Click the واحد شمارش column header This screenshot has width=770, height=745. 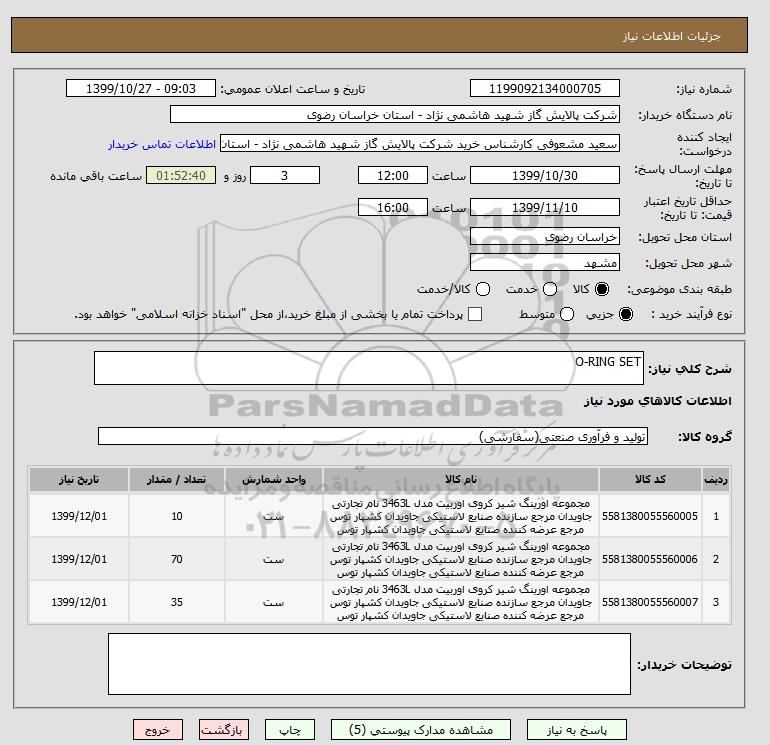[274, 479]
